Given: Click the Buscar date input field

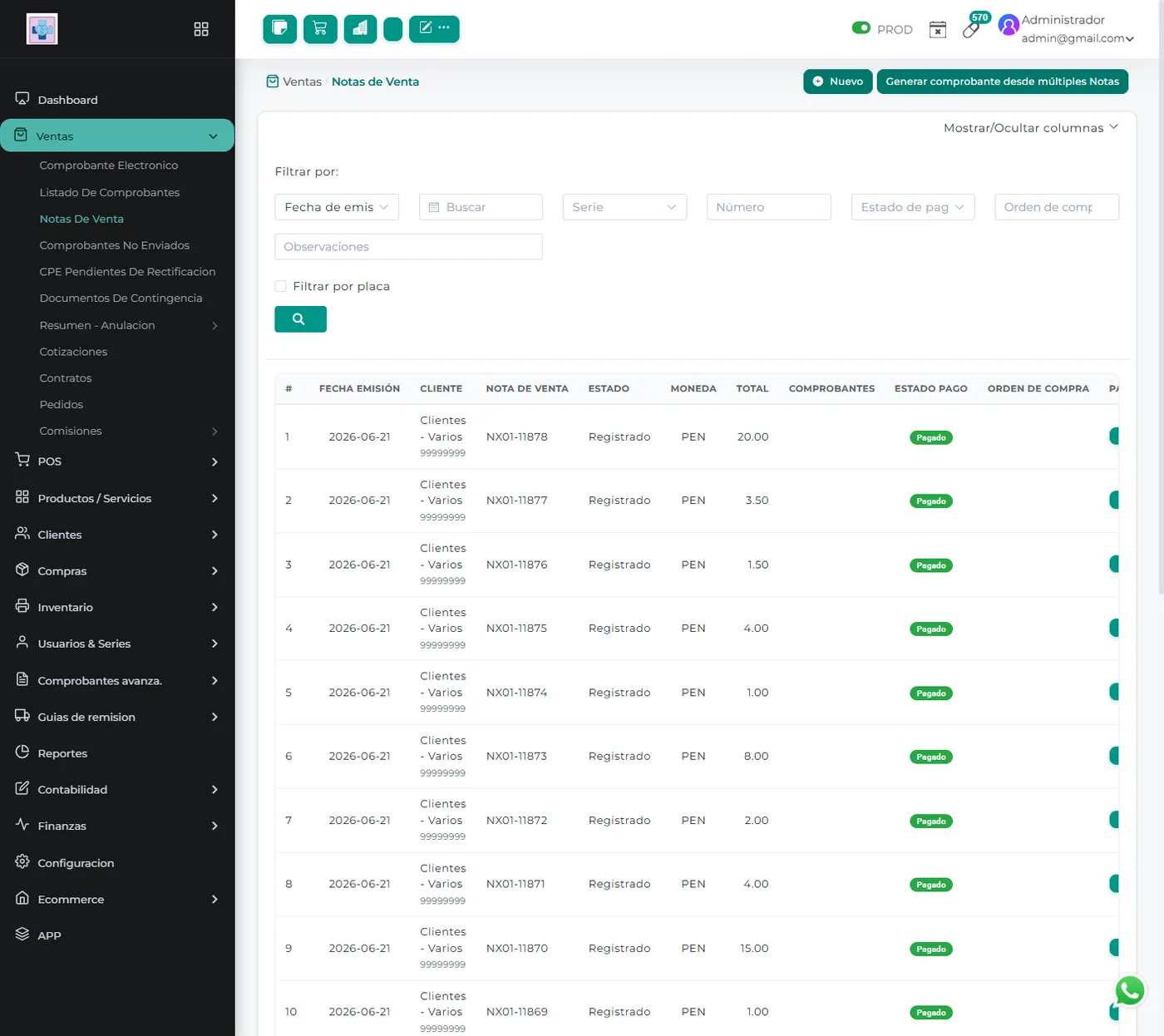Looking at the screenshot, I should pyautogui.click(x=481, y=207).
